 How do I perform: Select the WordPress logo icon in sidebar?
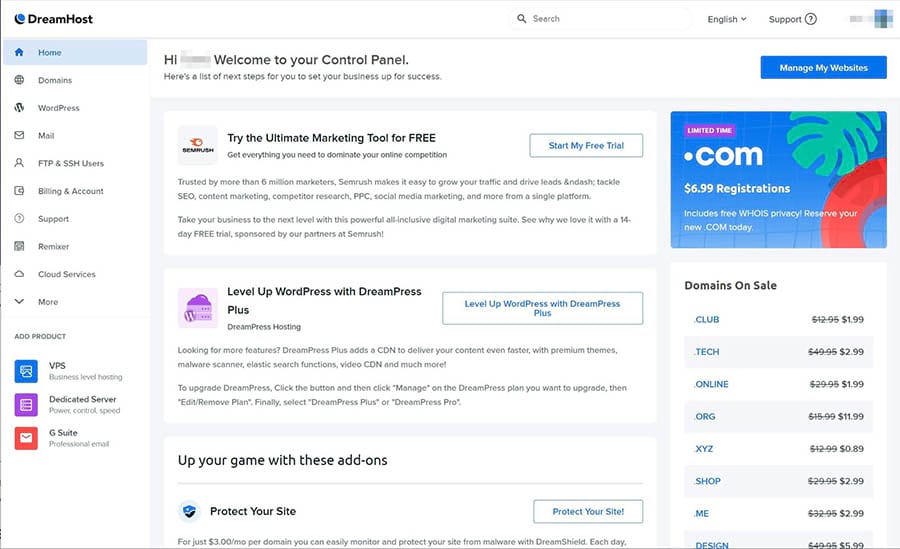click(19, 107)
